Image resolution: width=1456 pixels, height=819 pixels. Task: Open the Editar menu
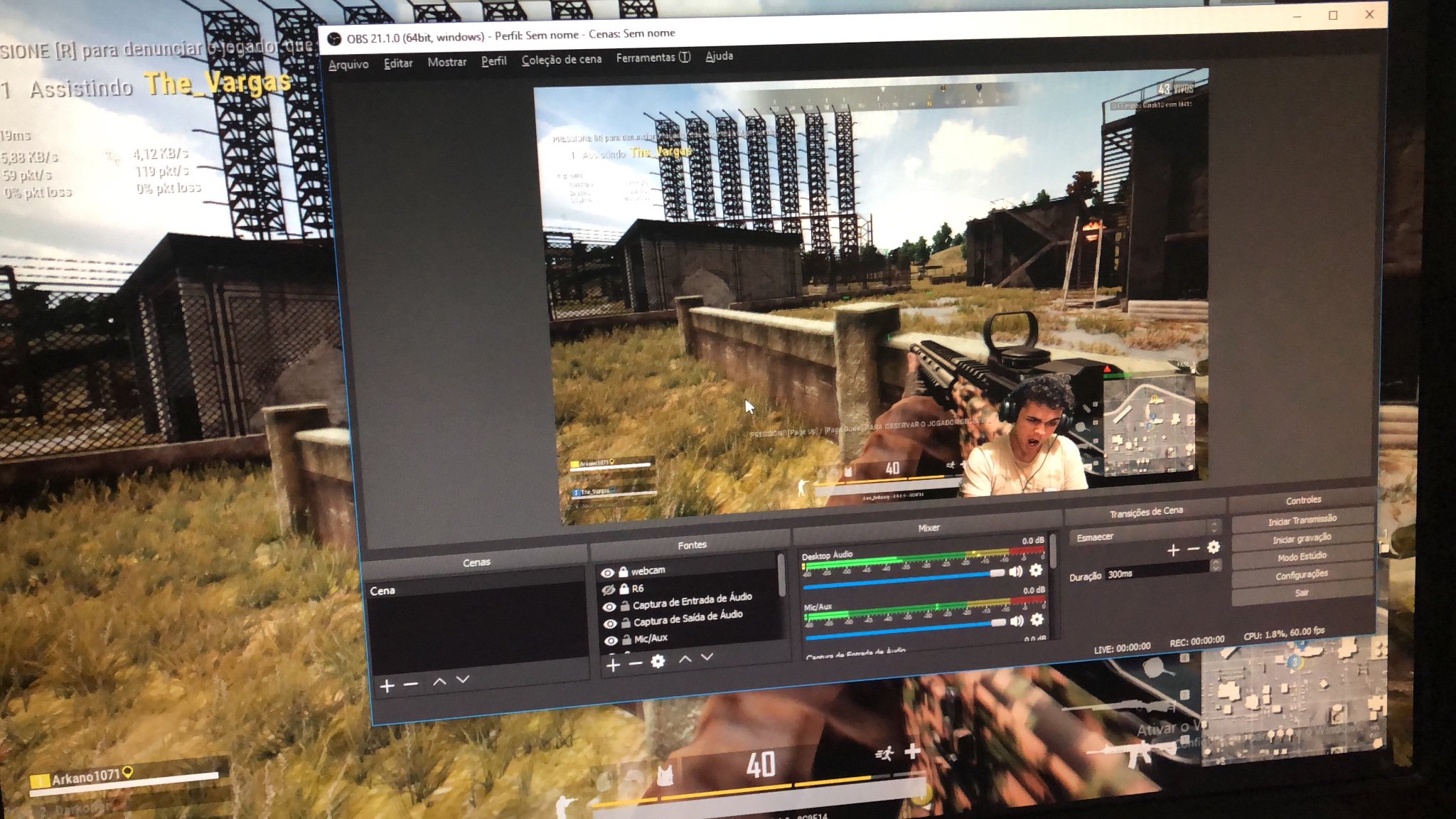click(x=398, y=63)
